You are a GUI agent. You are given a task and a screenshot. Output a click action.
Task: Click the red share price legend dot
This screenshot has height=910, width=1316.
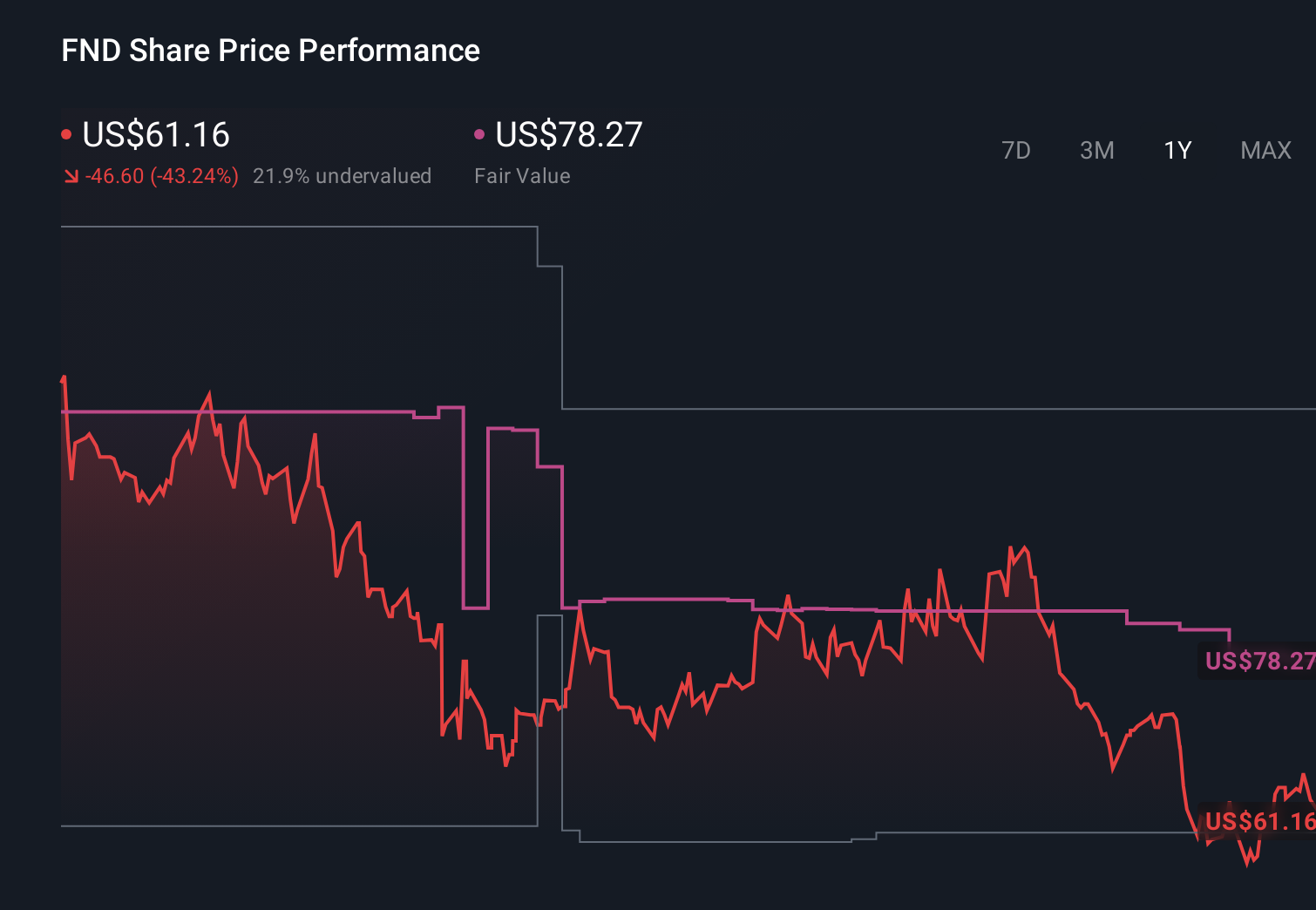point(66,133)
